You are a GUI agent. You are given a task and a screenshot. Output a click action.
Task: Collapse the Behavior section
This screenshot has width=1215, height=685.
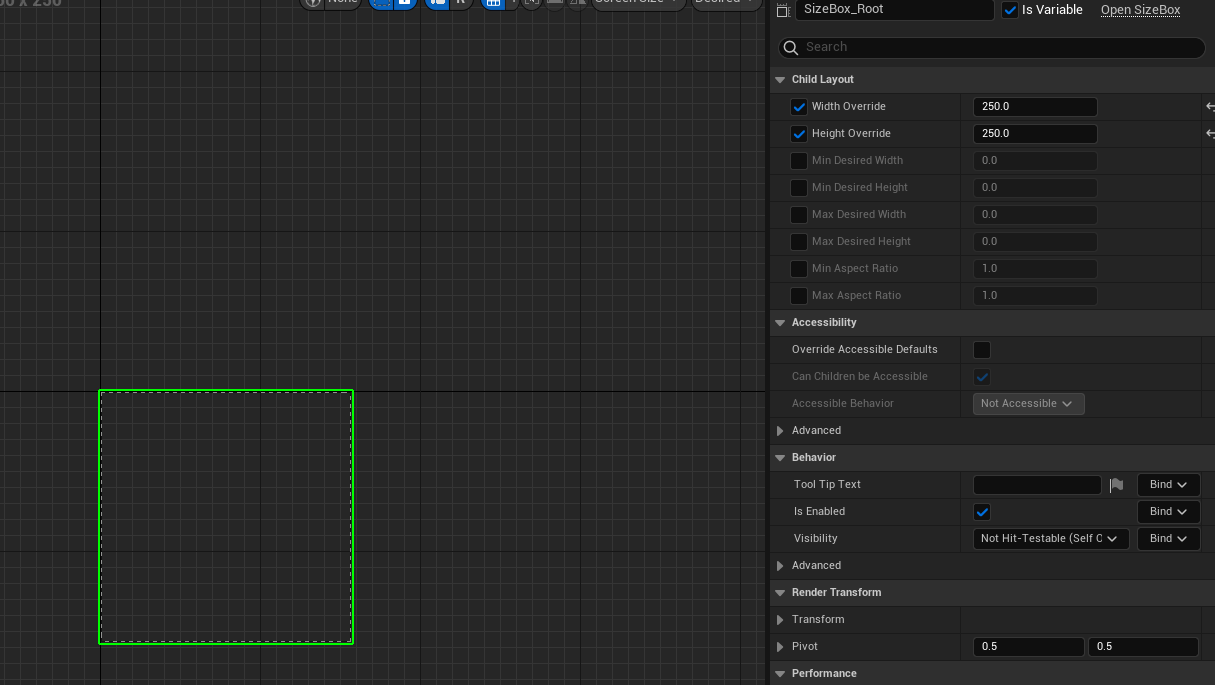point(780,457)
